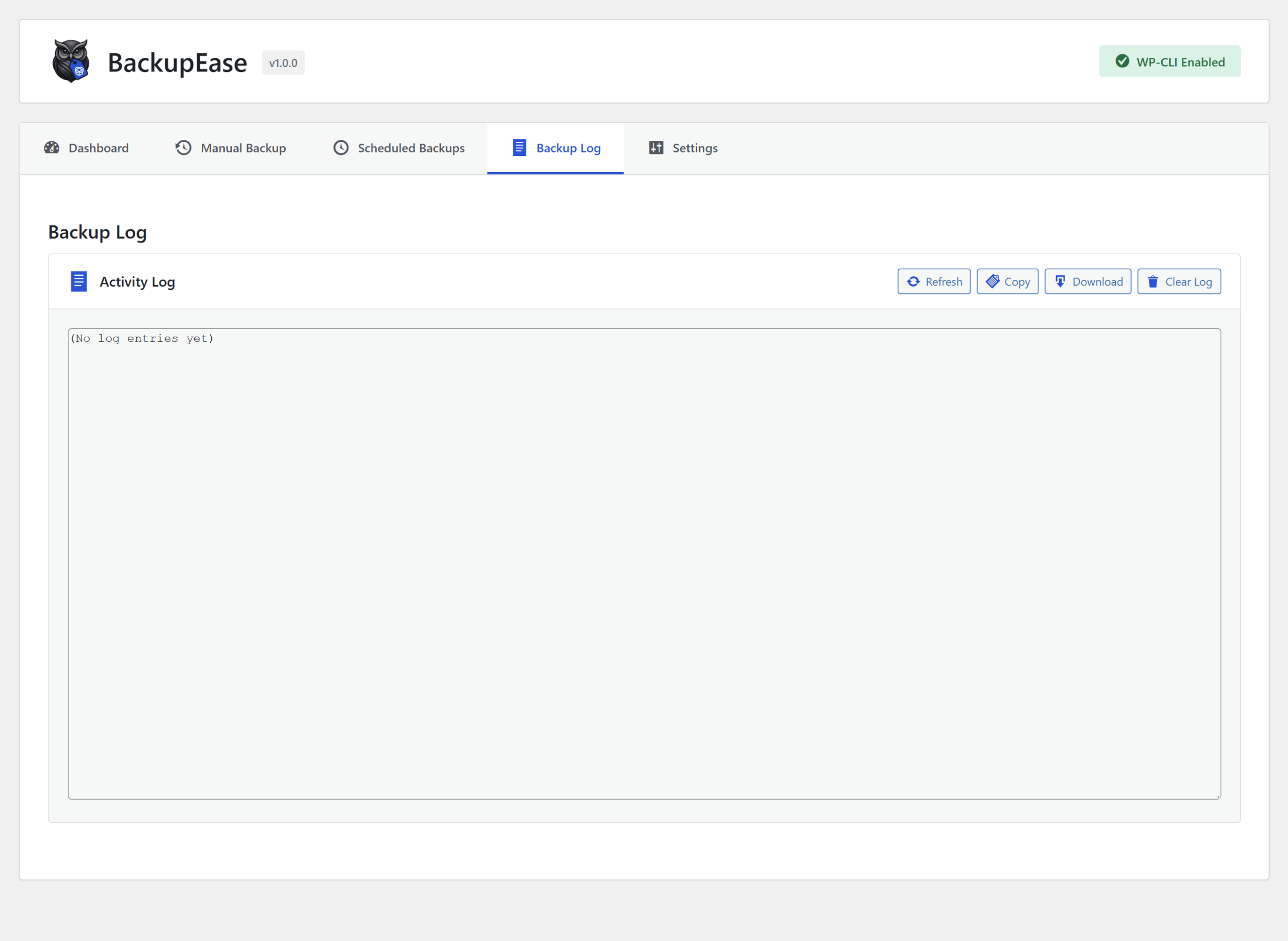Copy the activity log contents
Viewport: 1288px width, 941px height.
point(1007,282)
